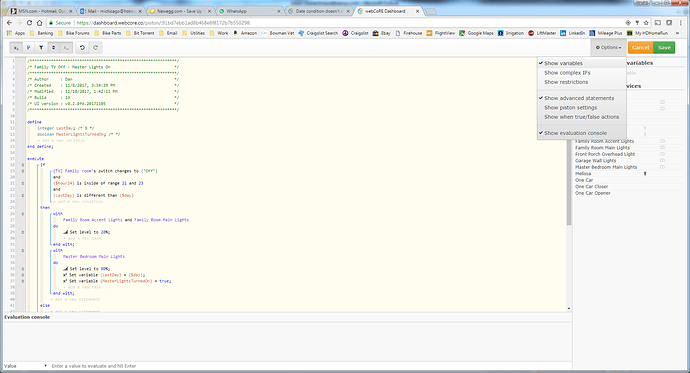
Task: Click the filter funnel toolbar icon
Action: point(41,48)
